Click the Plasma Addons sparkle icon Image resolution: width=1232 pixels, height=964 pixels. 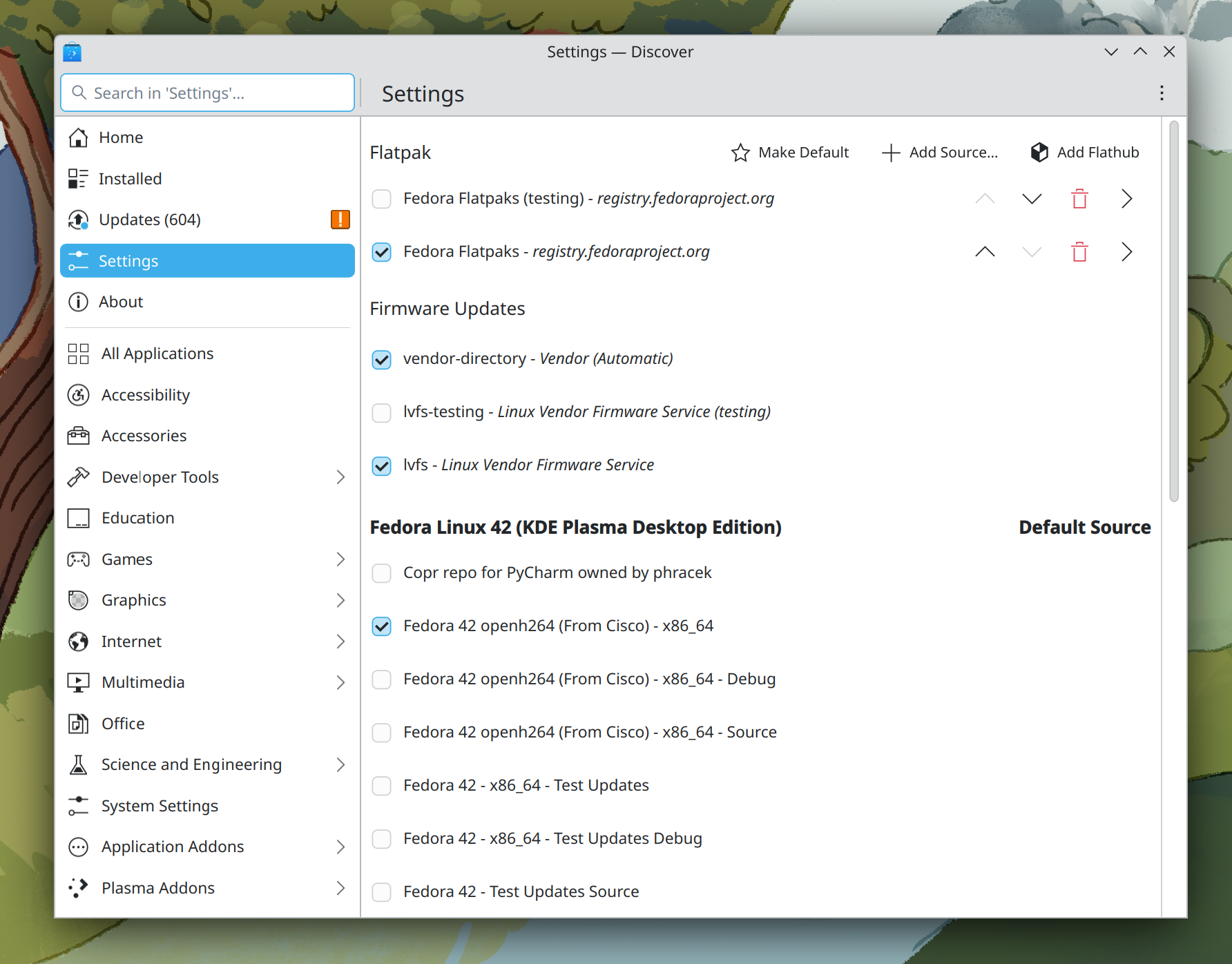[x=78, y=888]
